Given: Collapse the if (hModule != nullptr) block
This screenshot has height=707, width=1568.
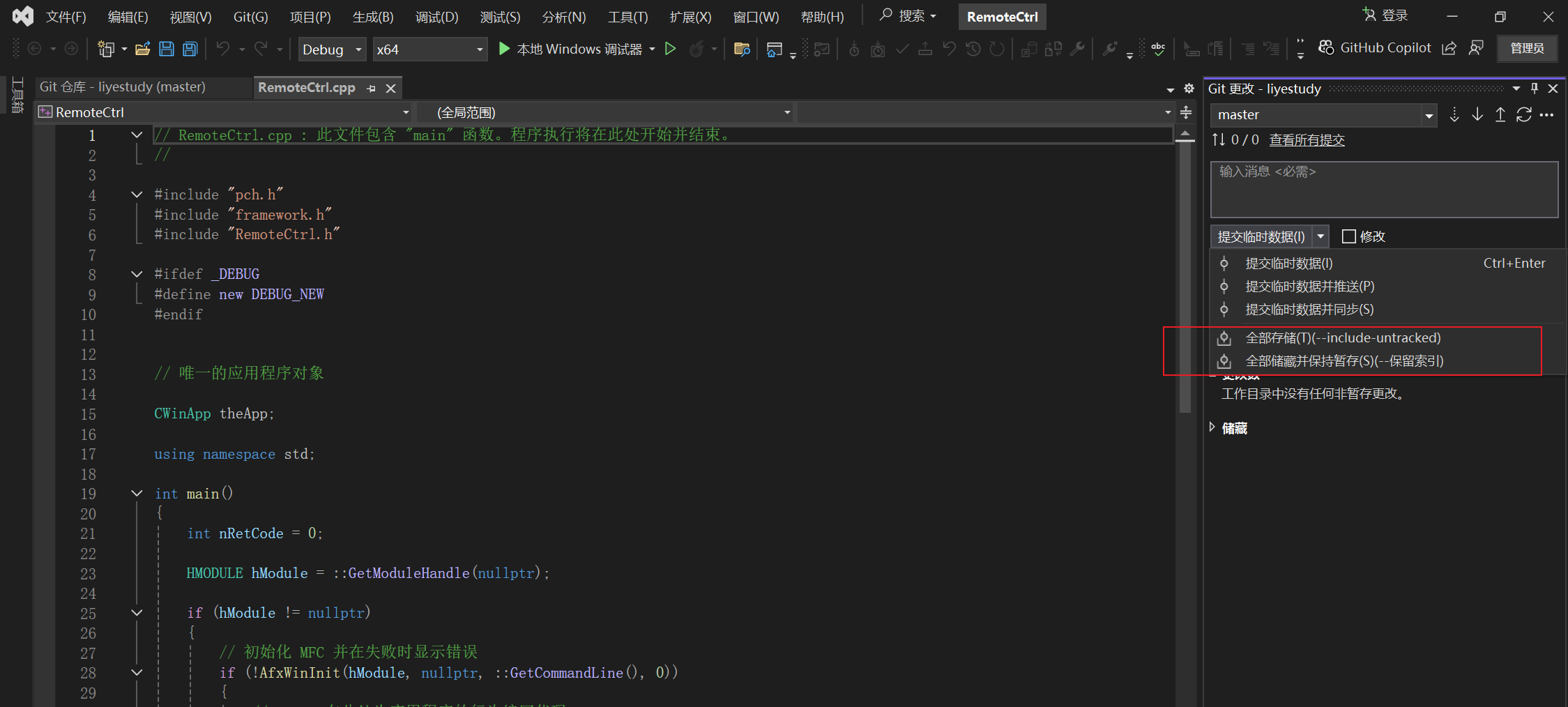Looking at the screenshot, I should [137, 613].
